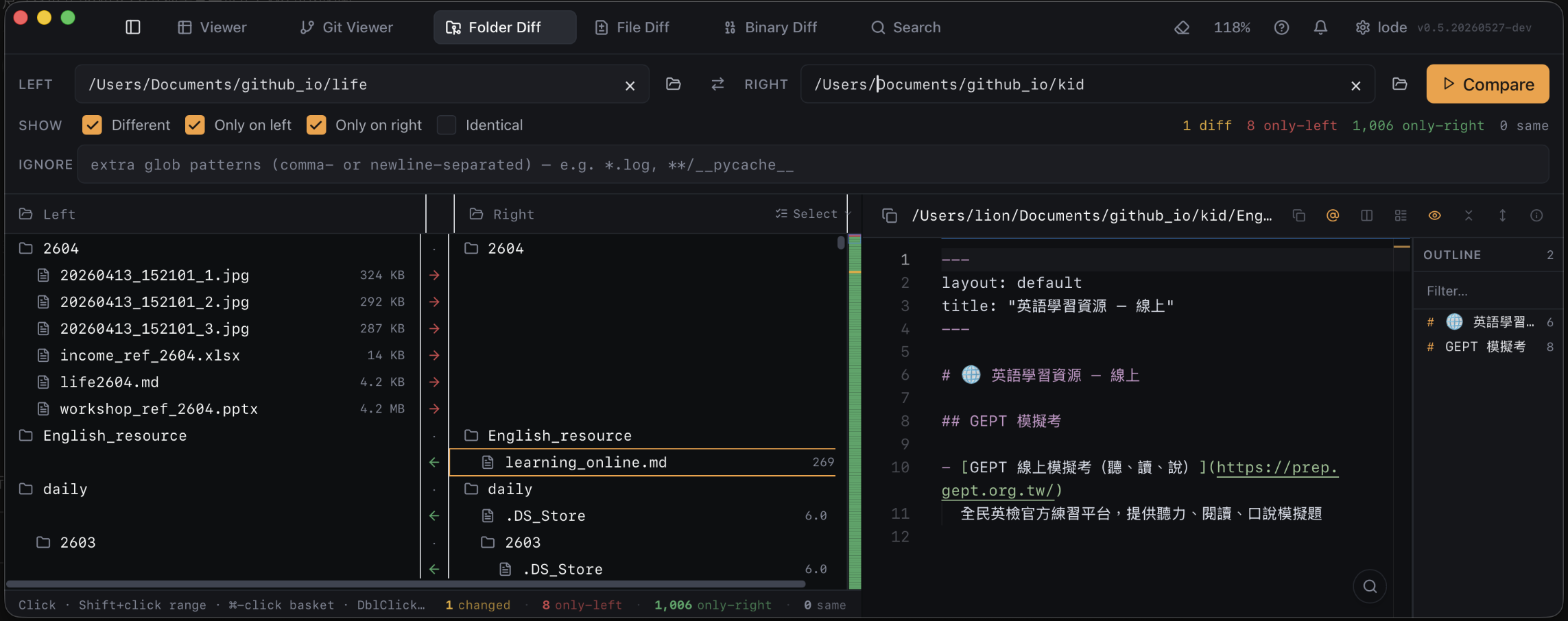
Task: Switch to the Git Viewer tab
Action: pos(346,27)
